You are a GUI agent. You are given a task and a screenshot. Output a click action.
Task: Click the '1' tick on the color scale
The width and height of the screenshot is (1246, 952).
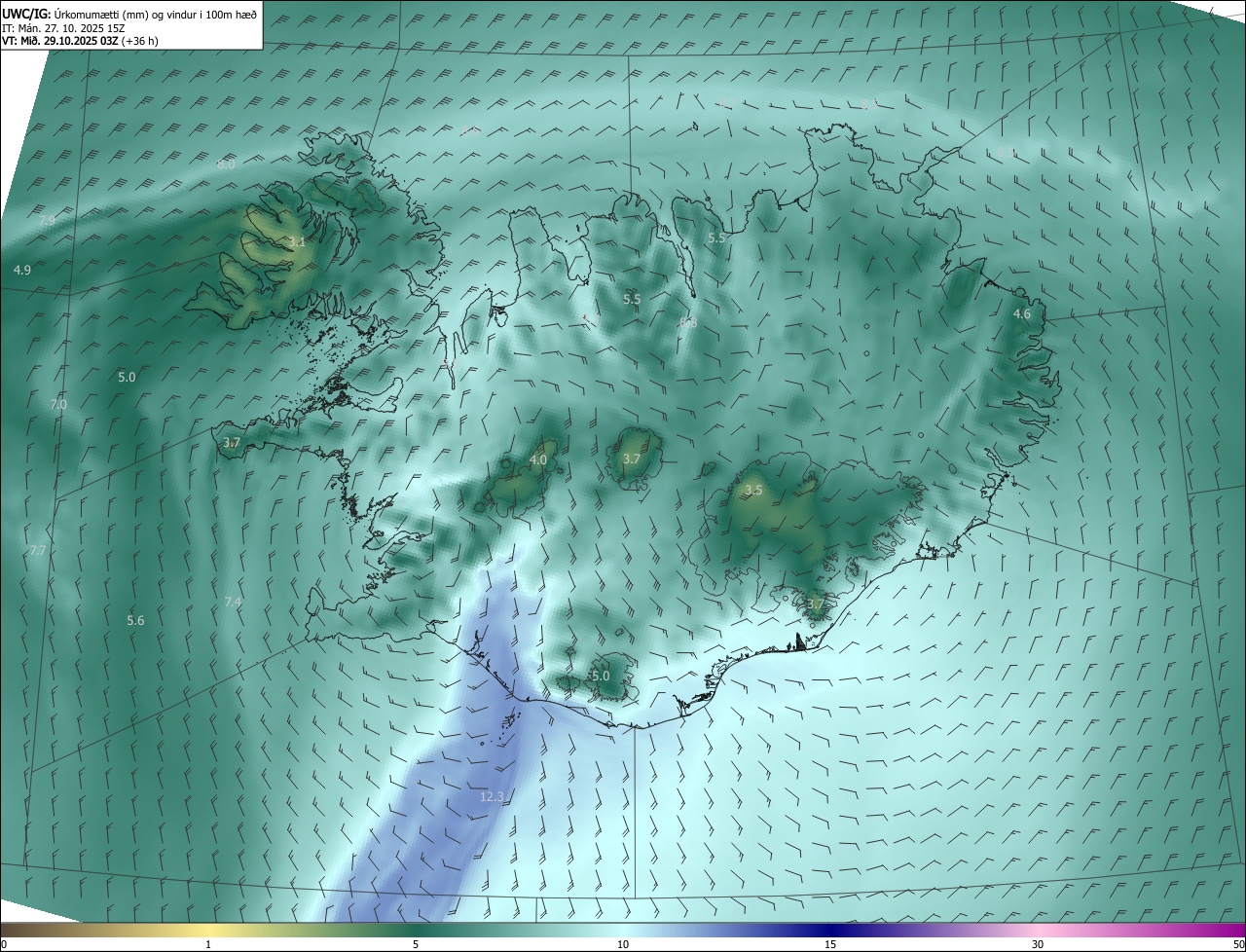point(208,944)
